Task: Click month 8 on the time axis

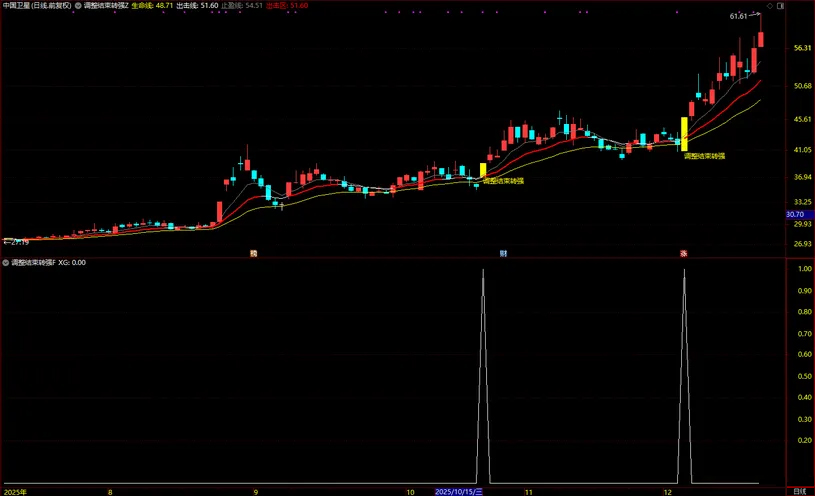Action: click(x=110, y=492)
